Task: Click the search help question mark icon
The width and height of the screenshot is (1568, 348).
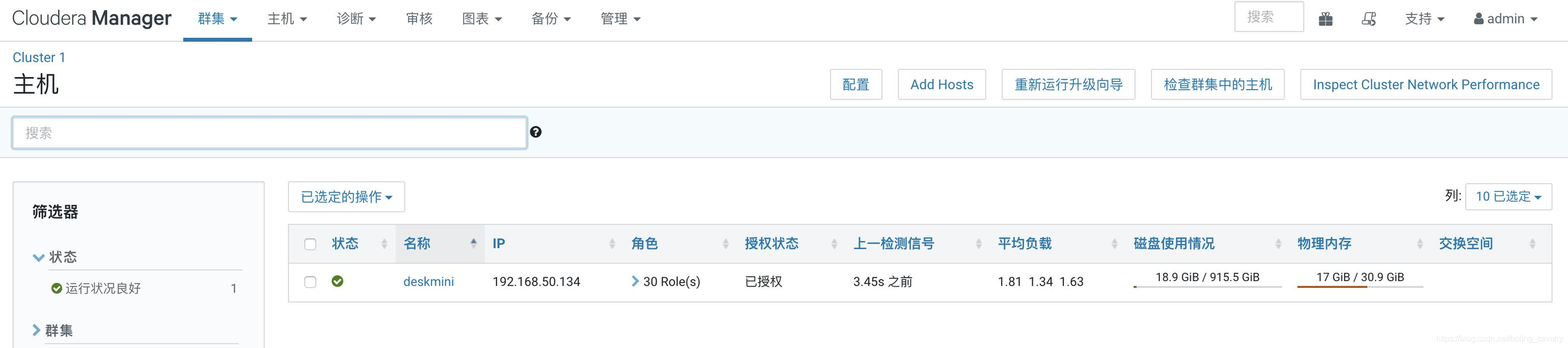Action: 535,132
